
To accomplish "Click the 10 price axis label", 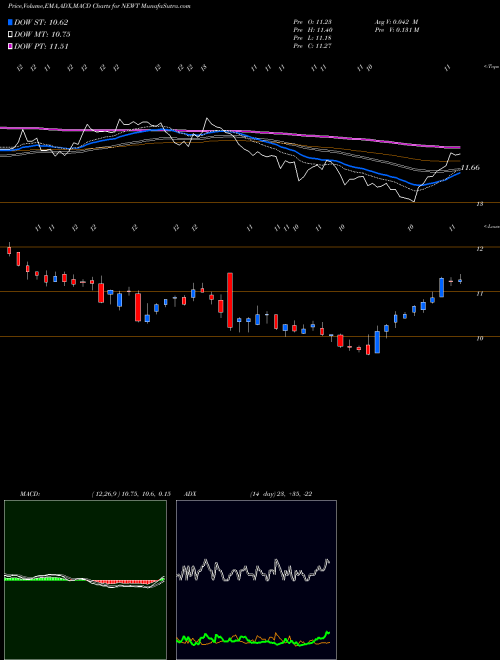I will [x=479, y=338].
